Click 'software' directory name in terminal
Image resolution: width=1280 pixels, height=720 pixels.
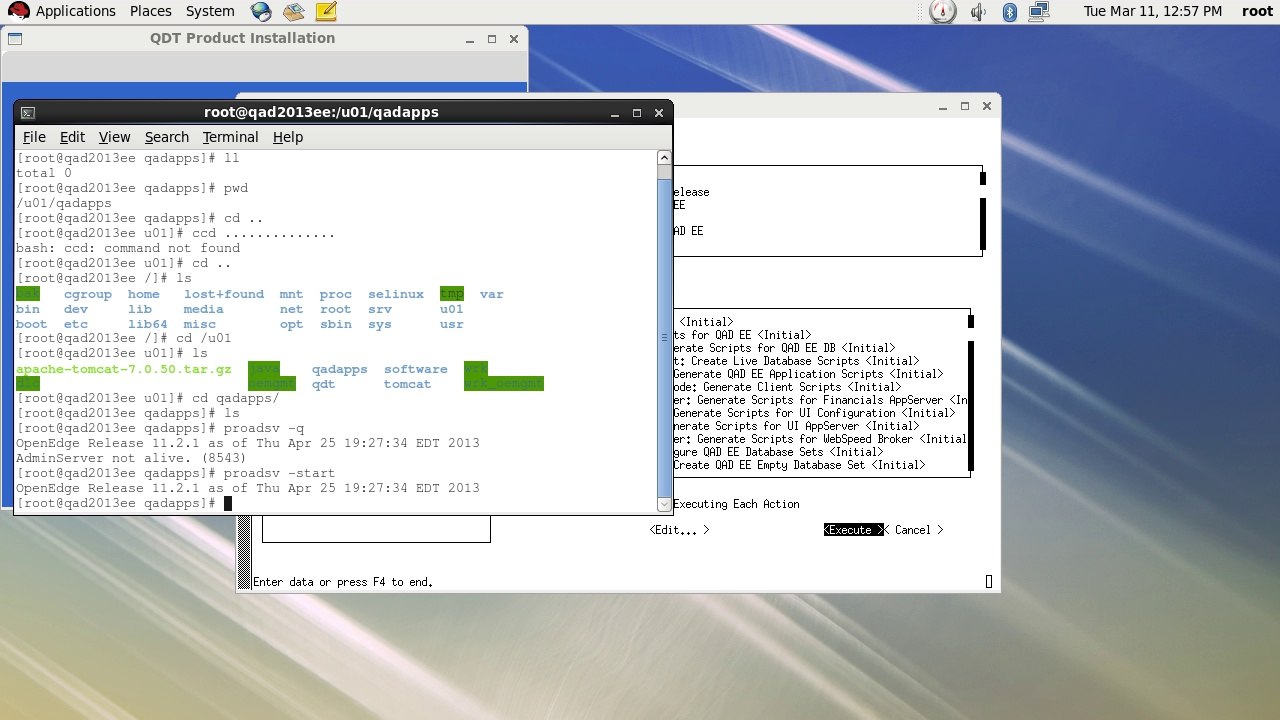(x=416, y=369)
